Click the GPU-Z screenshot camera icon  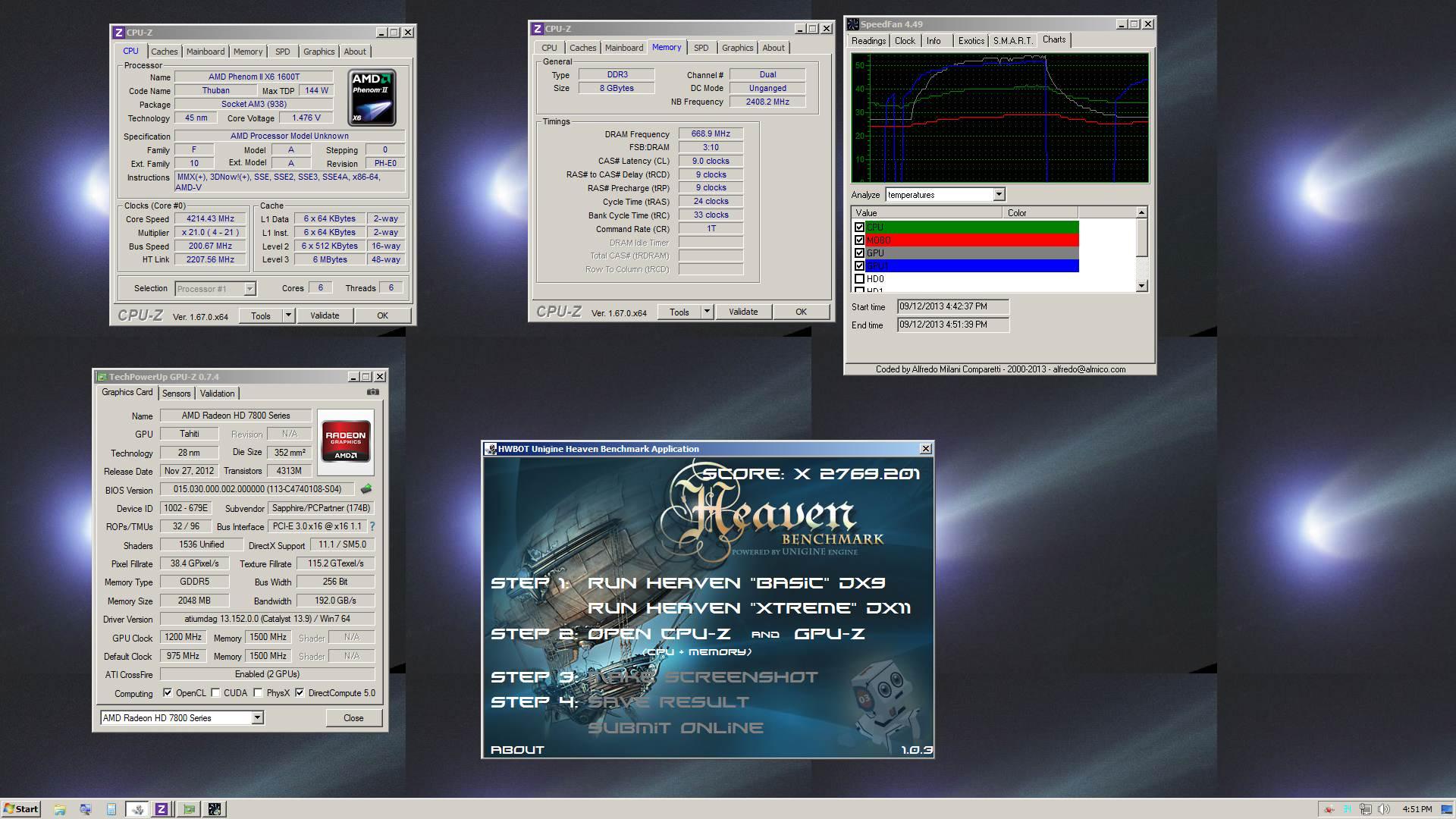click(x=373, y=392)
